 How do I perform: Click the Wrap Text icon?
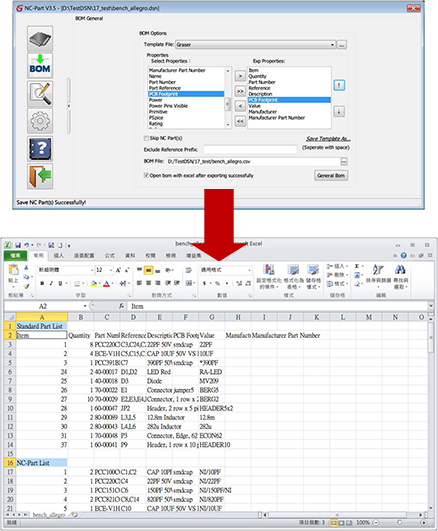click(188, 270)
